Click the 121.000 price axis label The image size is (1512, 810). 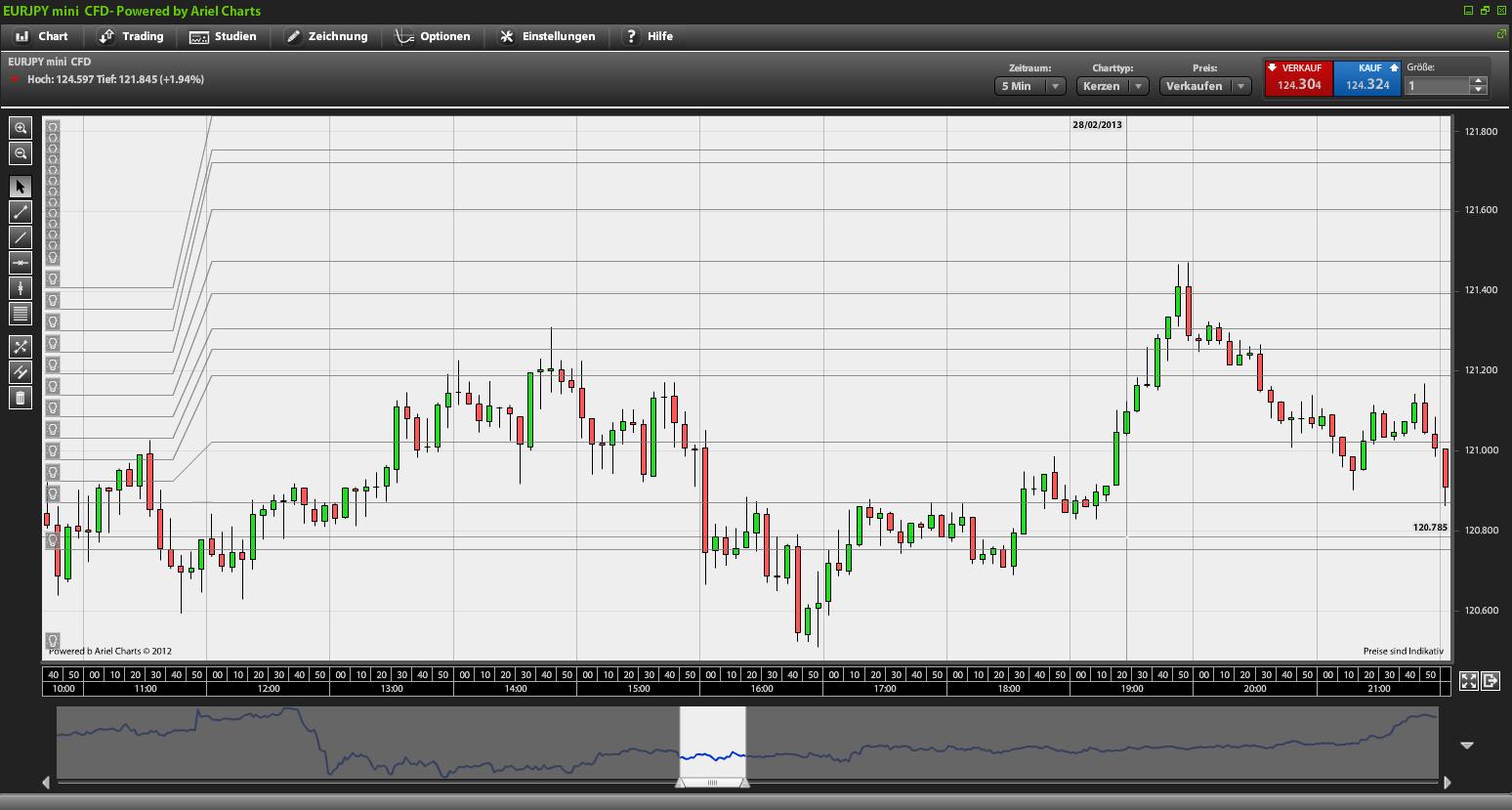tap(1481, 450)
